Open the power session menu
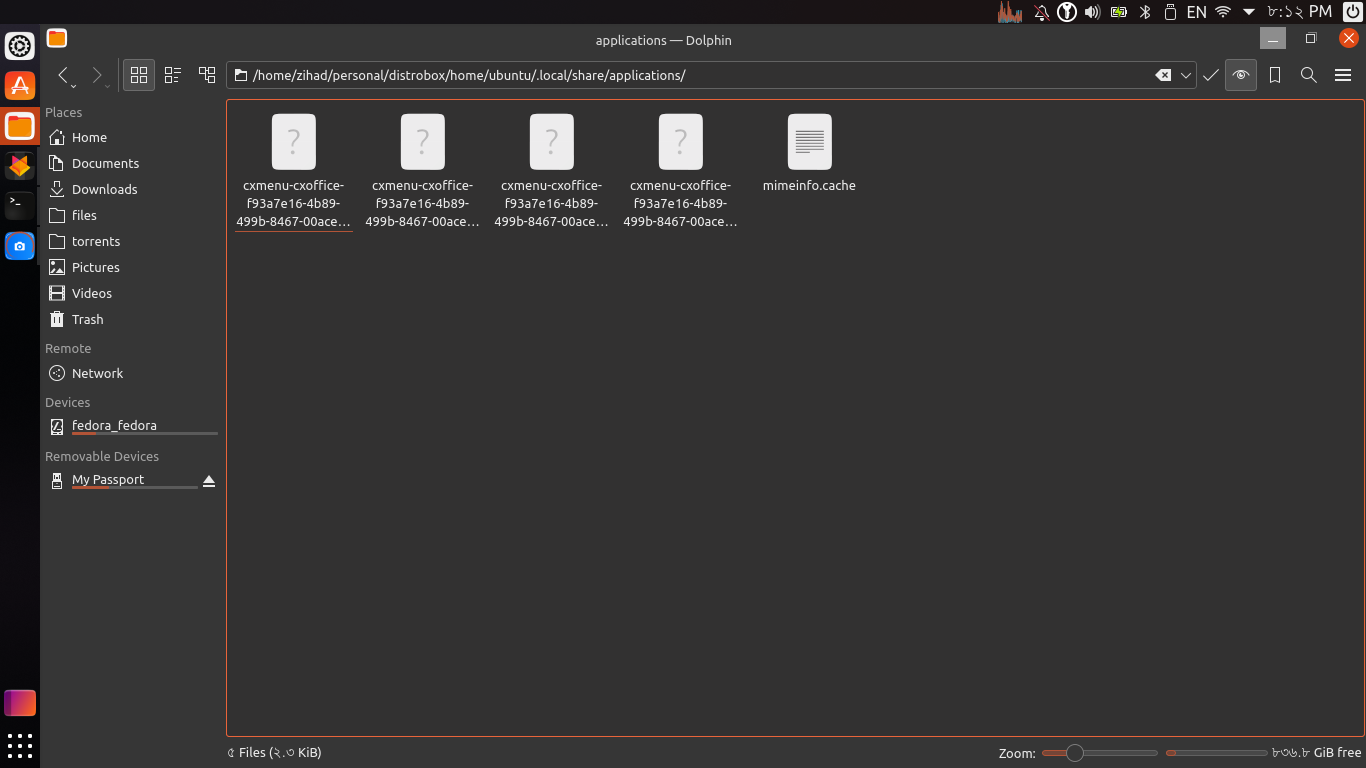Screen dimensions: 1366x768 [x=1354, y=12]
